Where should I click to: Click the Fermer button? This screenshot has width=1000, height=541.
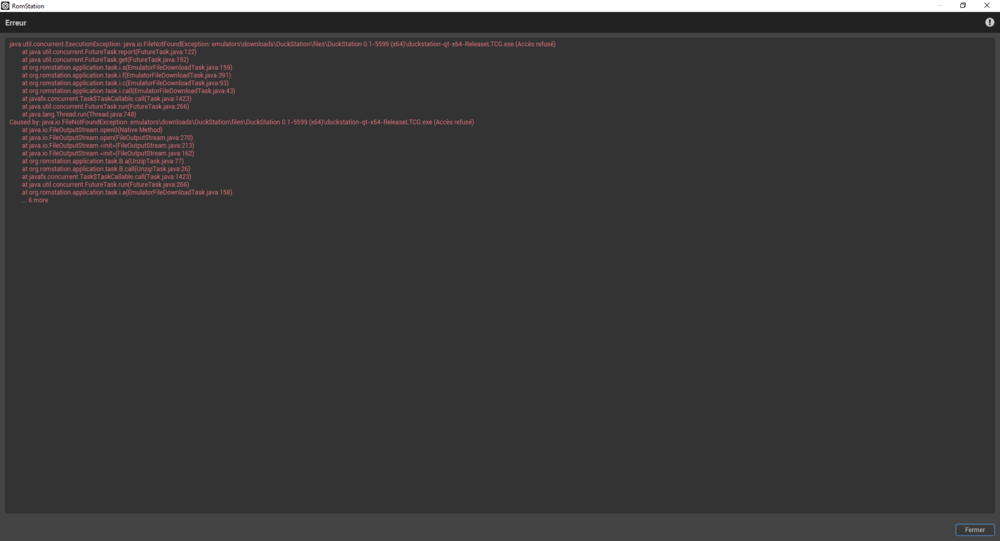pos(974,530)
